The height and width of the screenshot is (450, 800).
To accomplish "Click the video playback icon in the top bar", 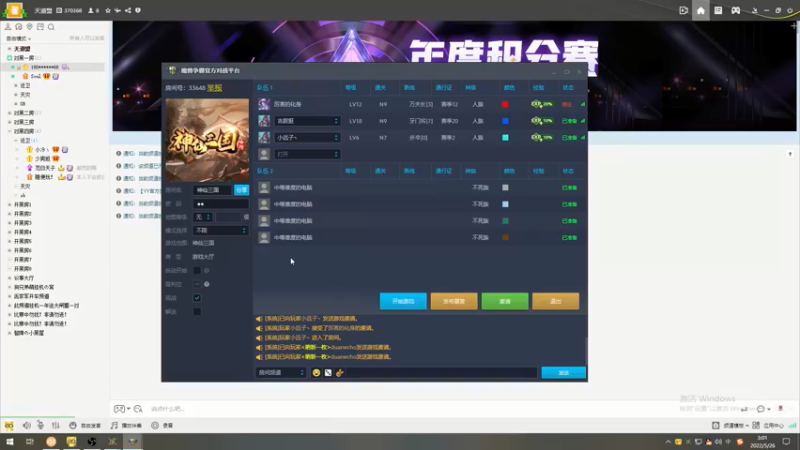I will pos(683,11).
